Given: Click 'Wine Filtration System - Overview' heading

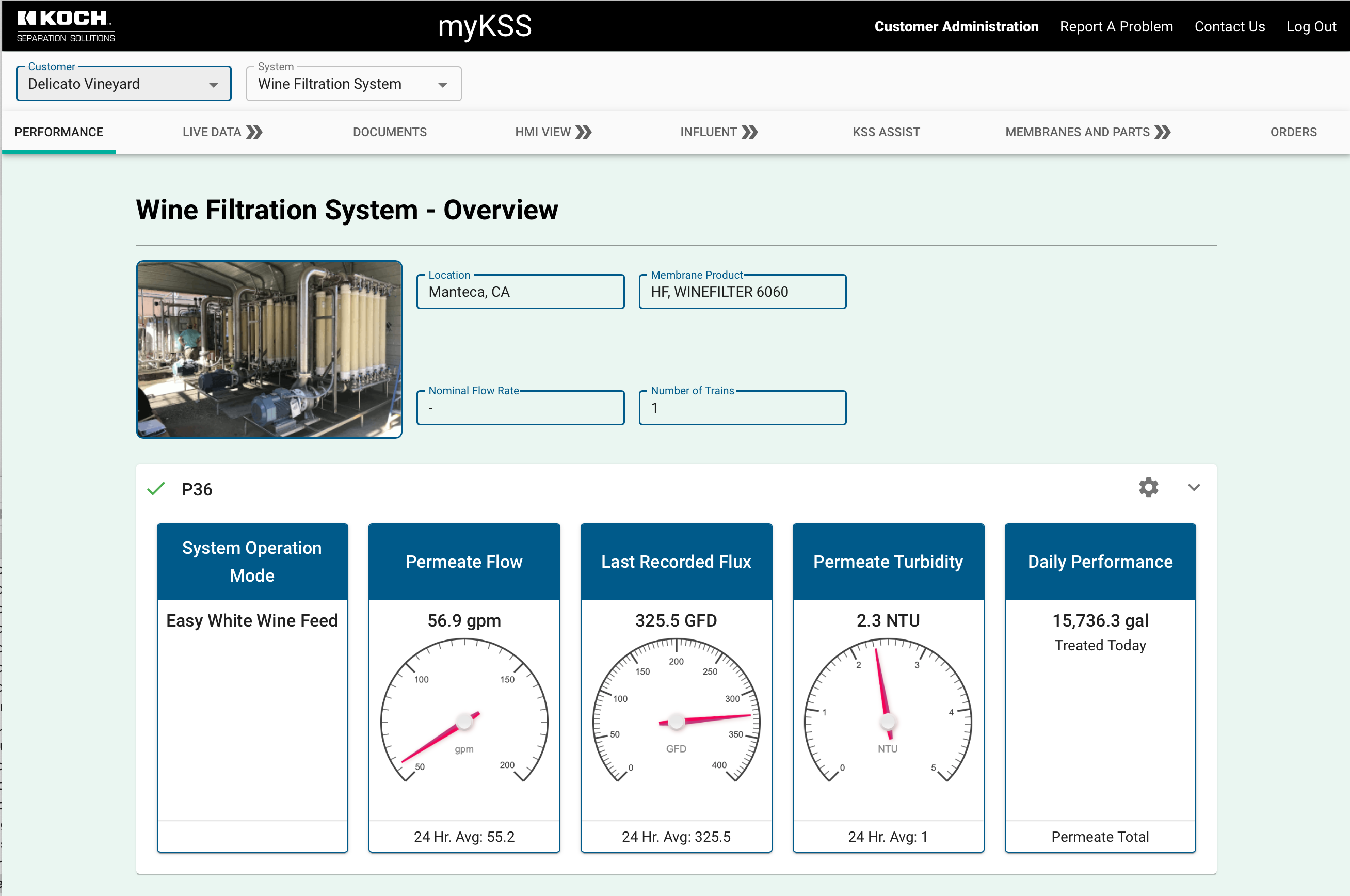Looking at the screenshot, I should [347, 210].
